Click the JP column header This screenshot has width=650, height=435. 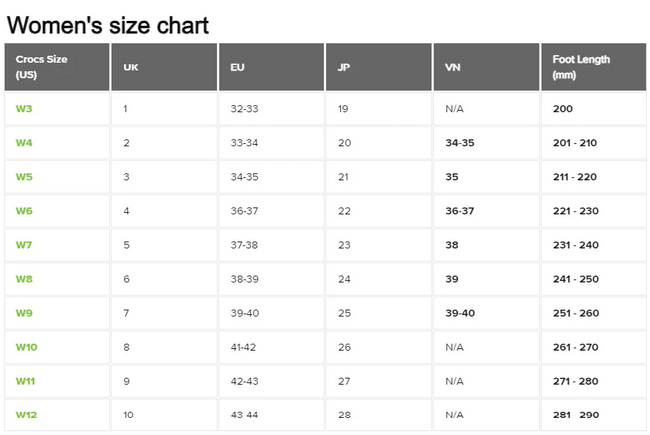pyautogui.click(x=344, y=67)
